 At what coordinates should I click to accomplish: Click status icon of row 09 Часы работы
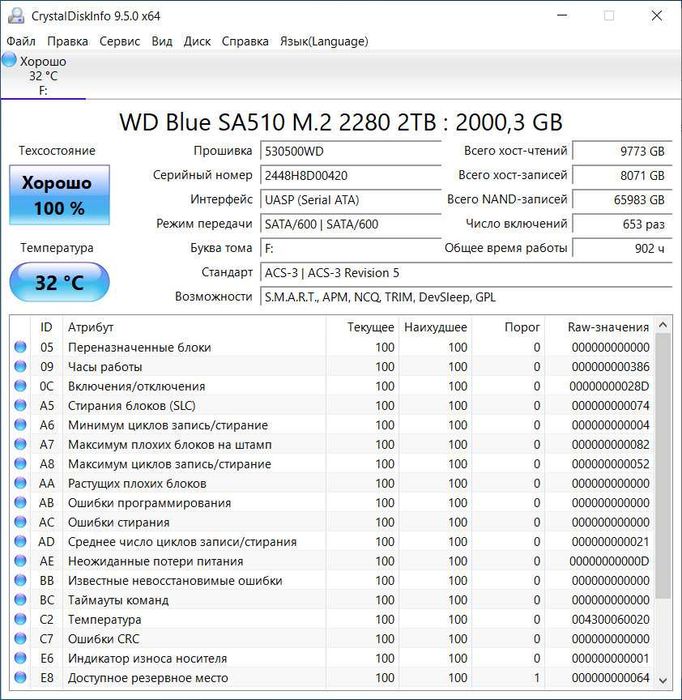coord(21,366)
